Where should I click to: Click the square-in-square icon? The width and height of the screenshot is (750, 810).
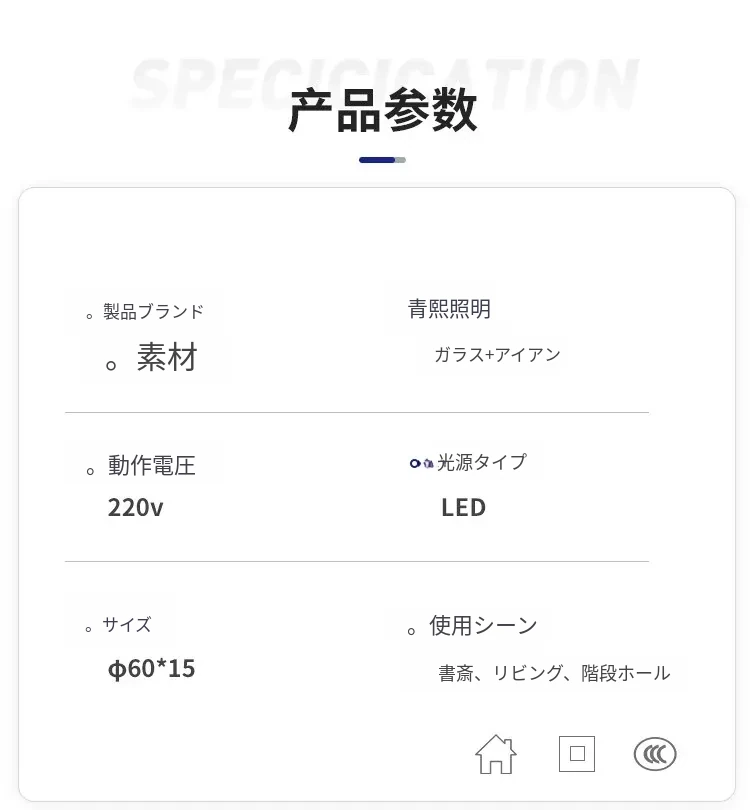pos(577,753)
